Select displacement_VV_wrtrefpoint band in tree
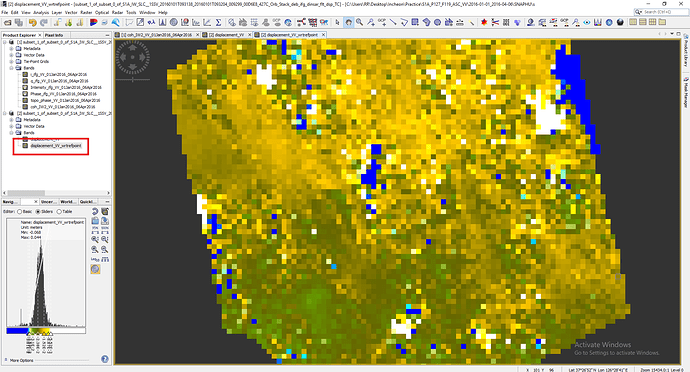The height and width of the screenshot is (372, 690). click(x=55, y=146)
